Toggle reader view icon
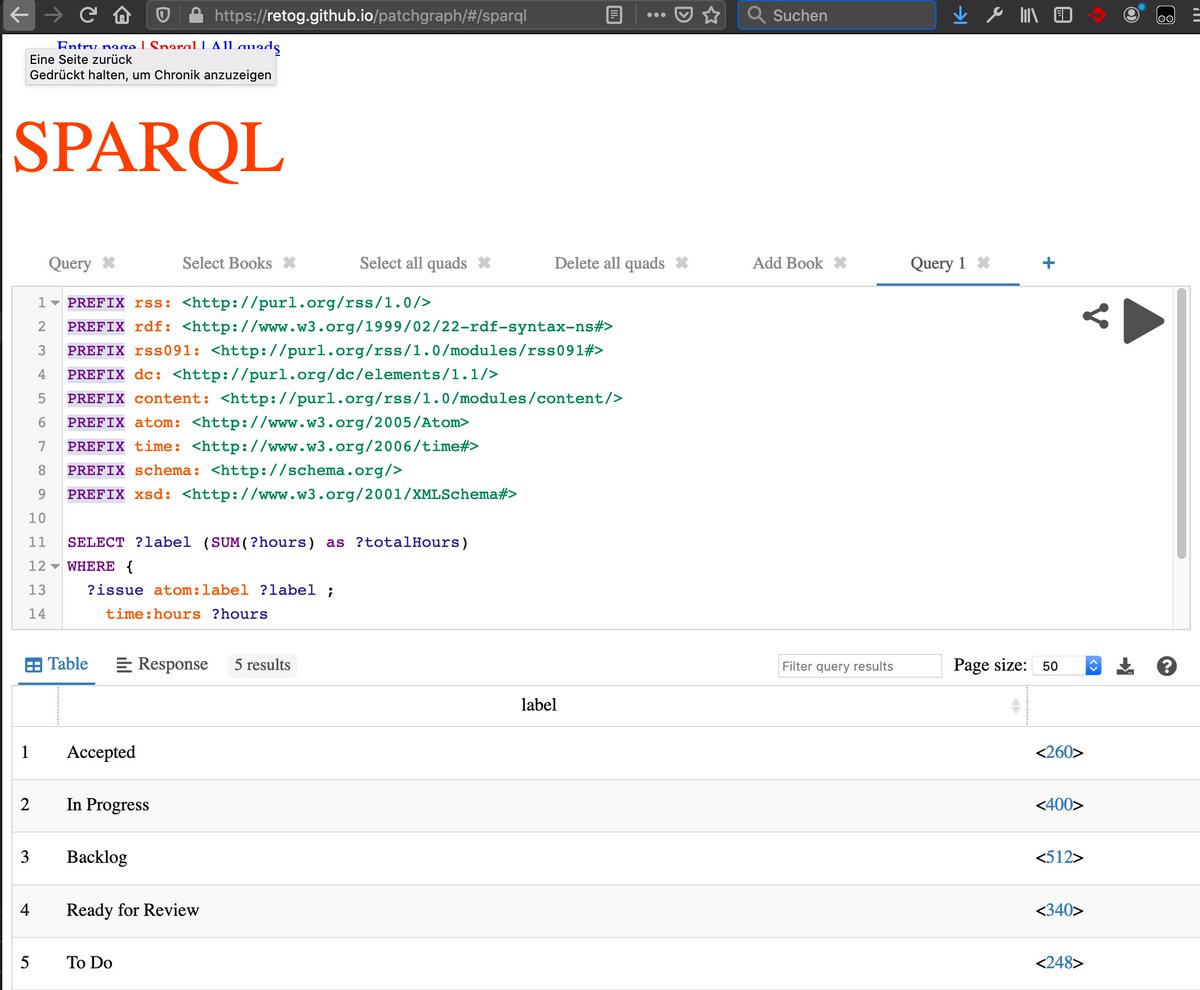1200x990 pixels. tap(614, 15)
